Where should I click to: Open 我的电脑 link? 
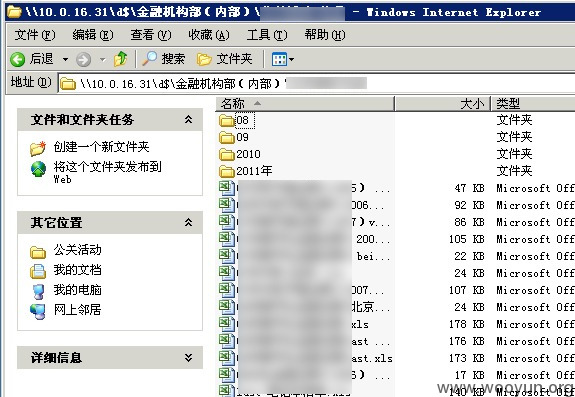[77, 290]
